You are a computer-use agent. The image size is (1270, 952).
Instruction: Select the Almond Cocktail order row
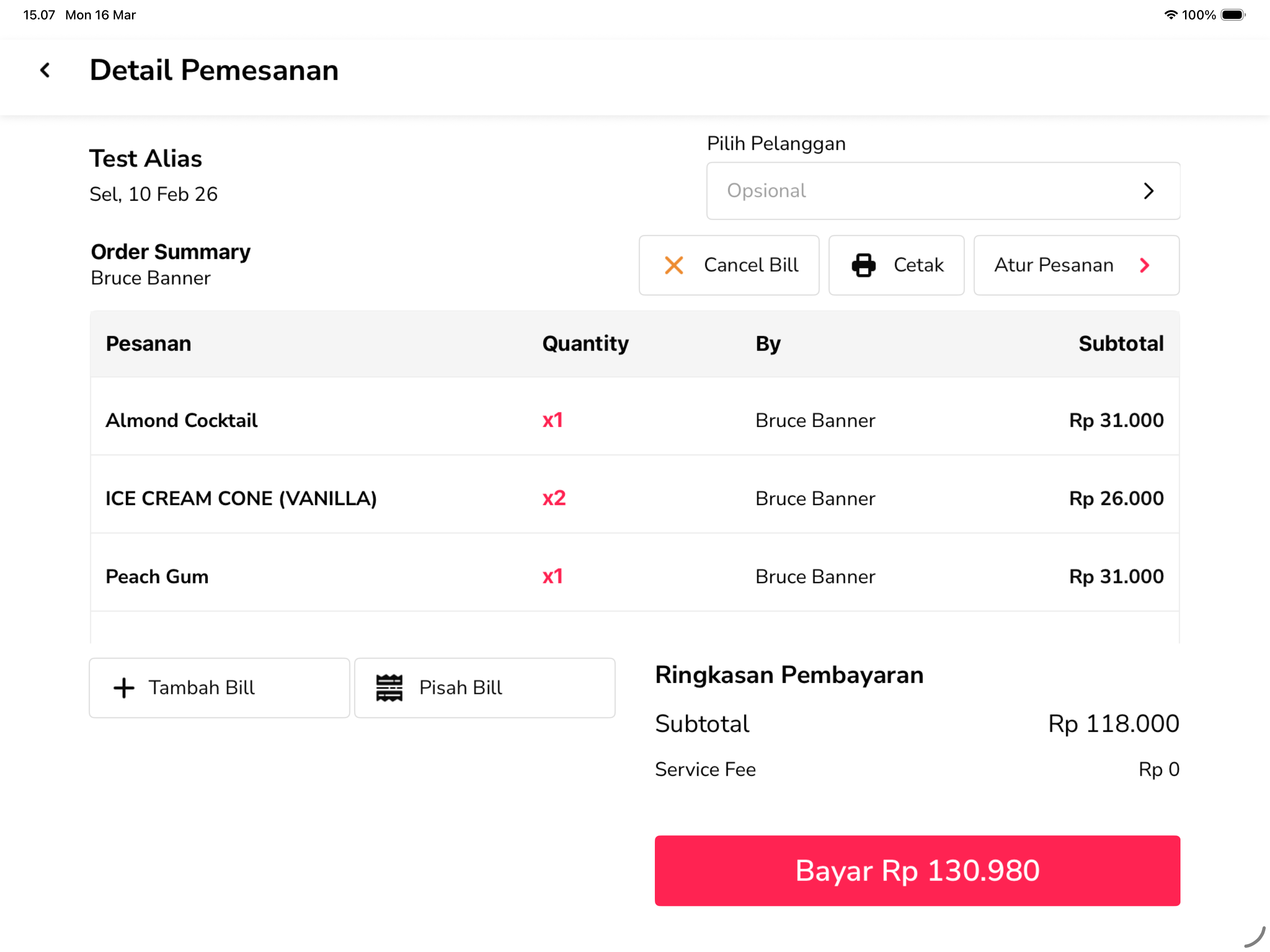pos(635,420)
